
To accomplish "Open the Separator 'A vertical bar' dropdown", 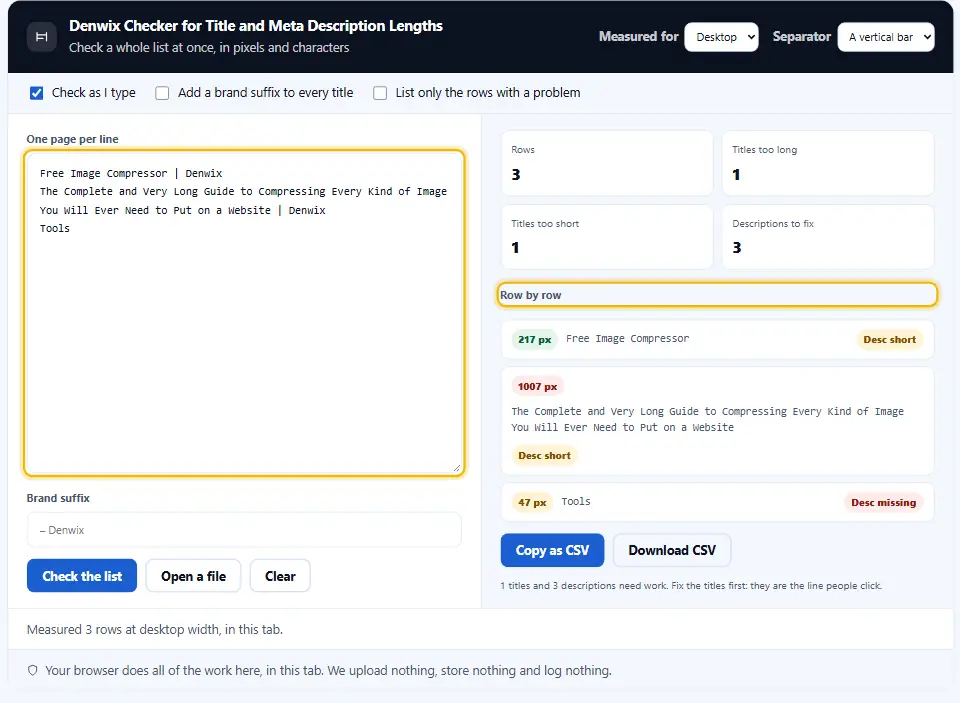I will [886, 37].
